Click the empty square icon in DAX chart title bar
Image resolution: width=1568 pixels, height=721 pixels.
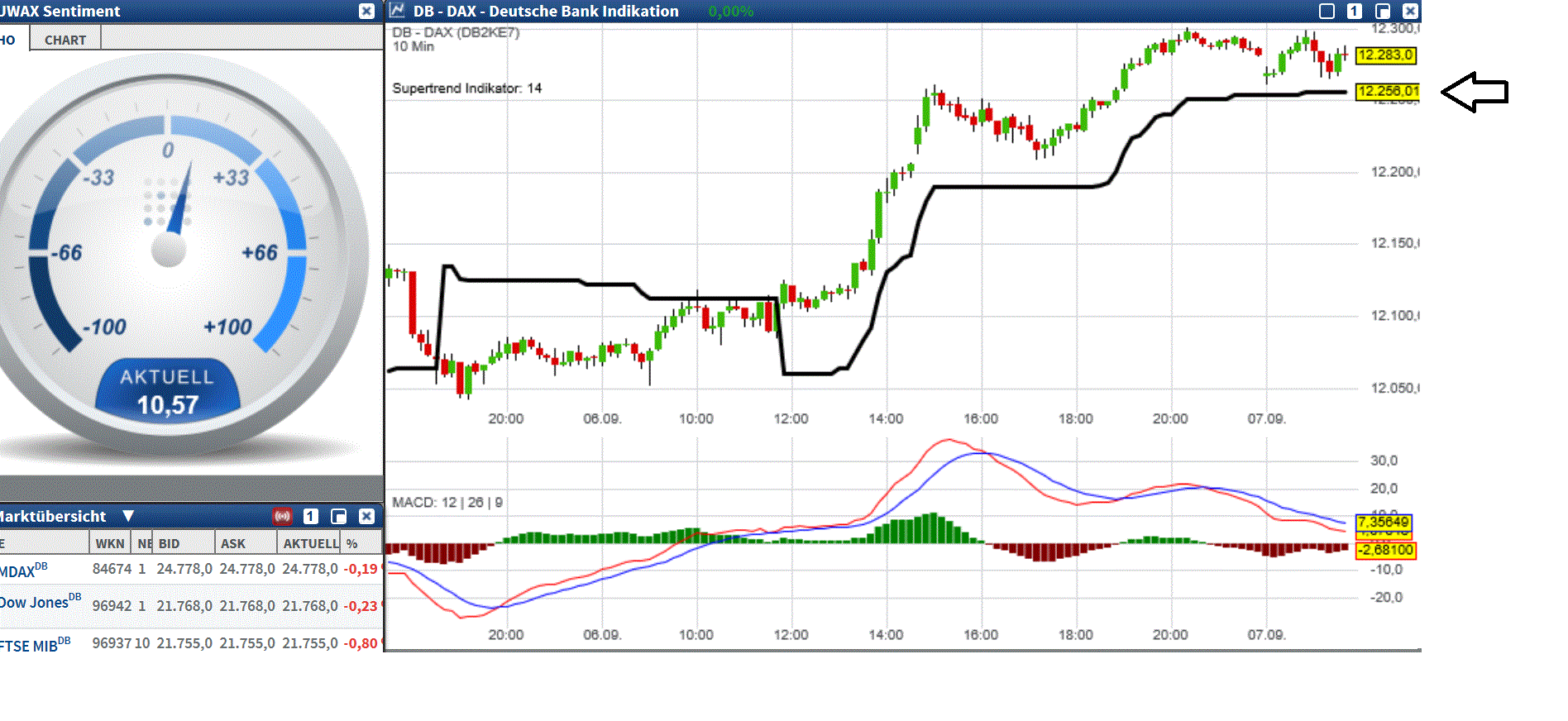(x=1327, y=11)
